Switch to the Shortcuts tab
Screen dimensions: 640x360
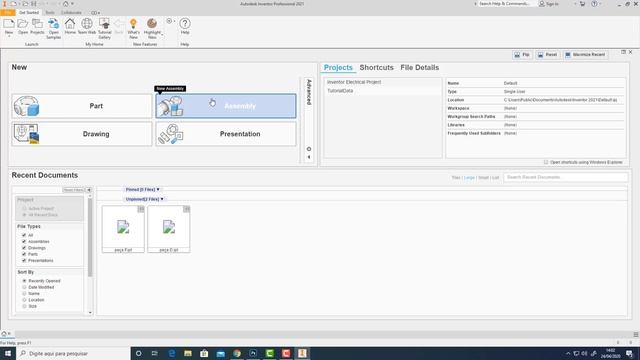[x=376, y=68]
